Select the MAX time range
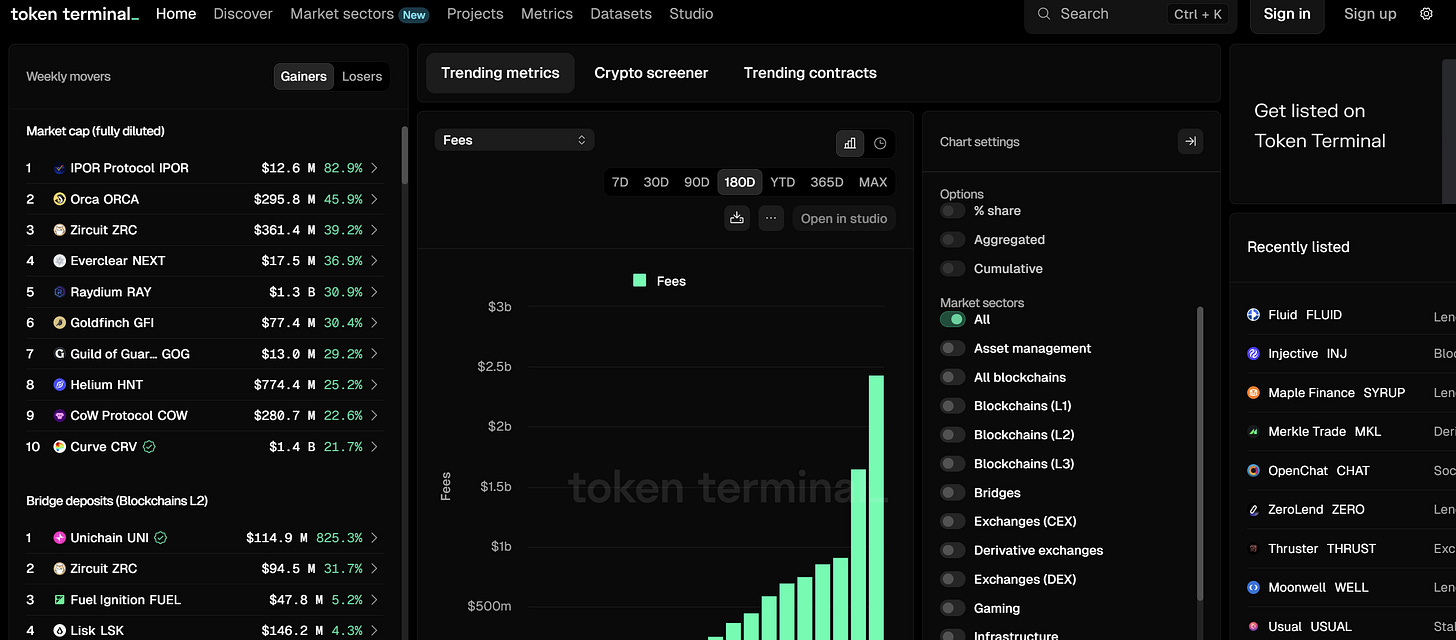The width and height of the screenshot is (1456, 640). point(873,182)
